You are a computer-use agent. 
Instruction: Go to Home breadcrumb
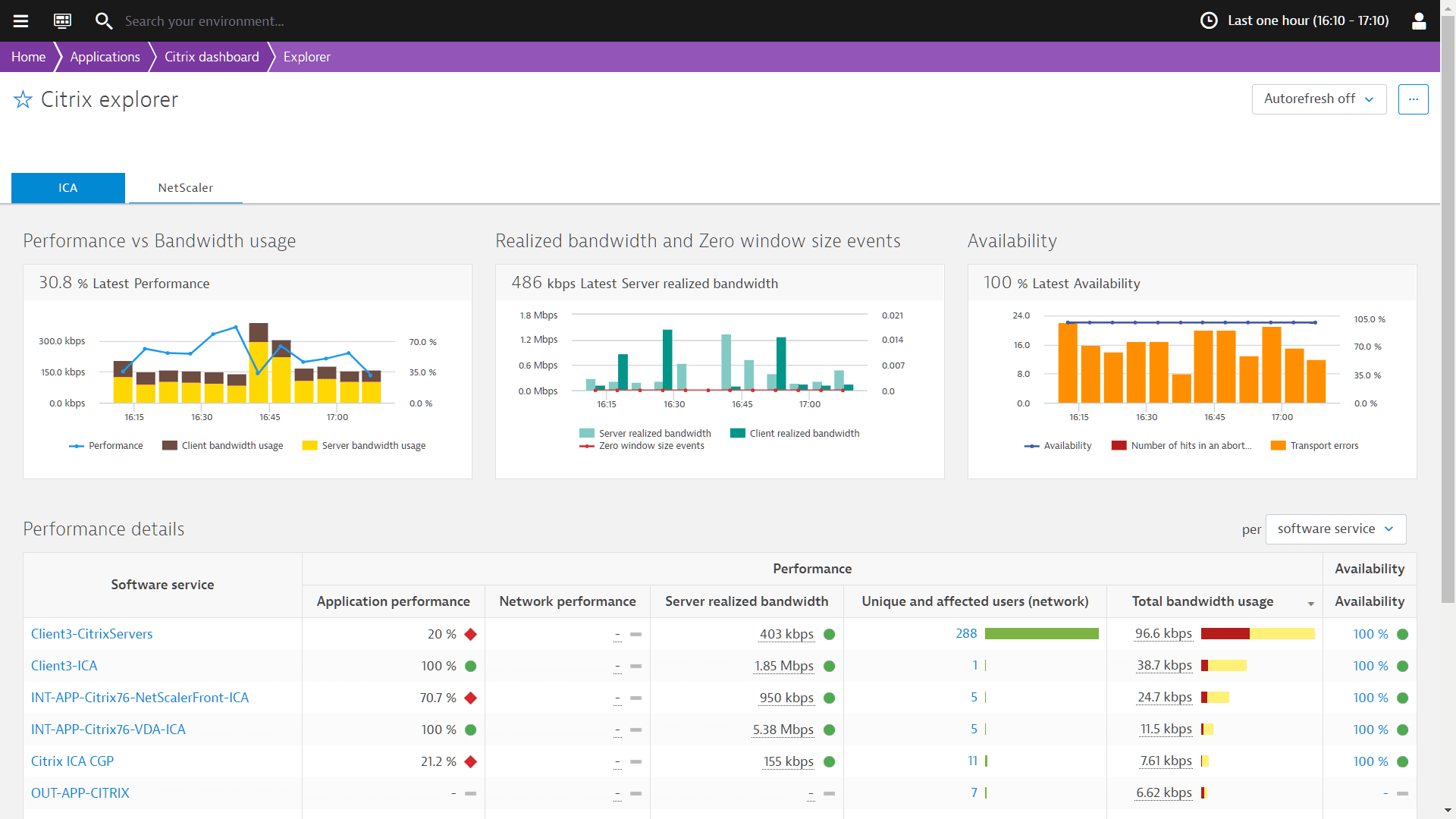click(28, 57)
